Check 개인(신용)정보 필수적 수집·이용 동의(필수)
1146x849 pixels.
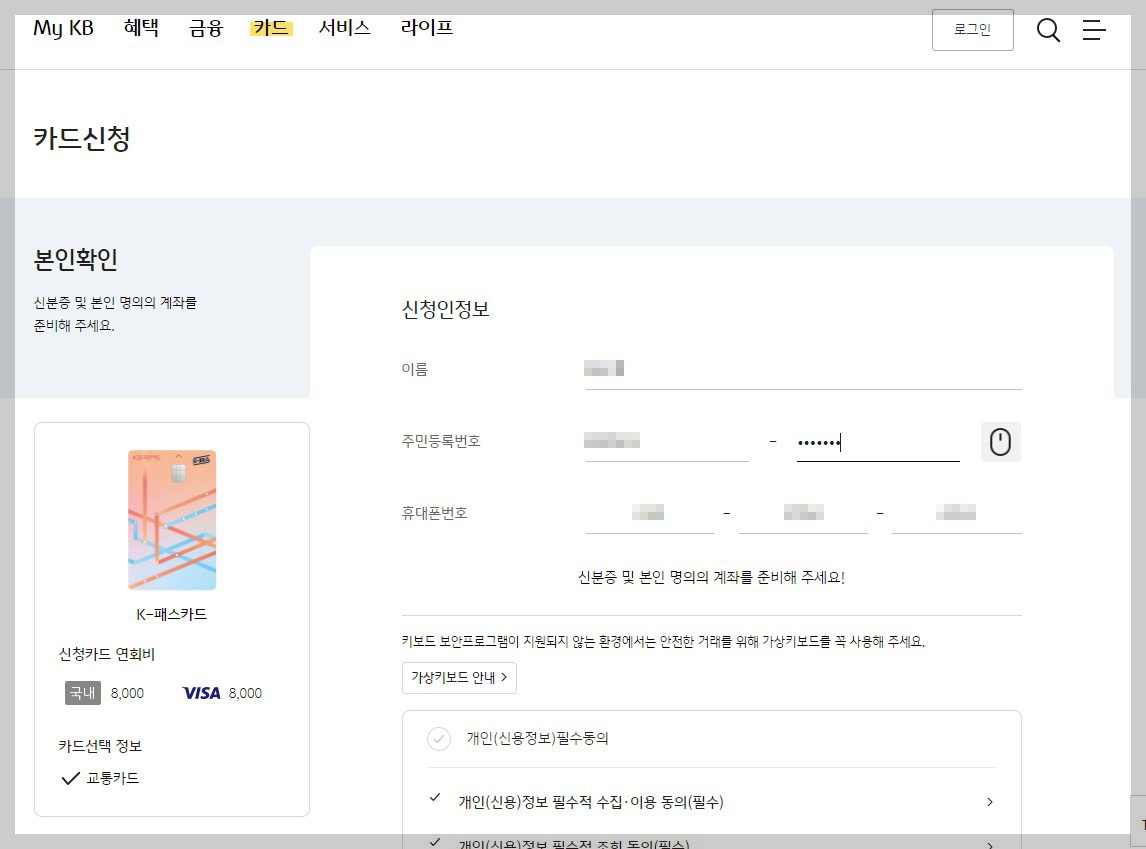pos(435,797)
